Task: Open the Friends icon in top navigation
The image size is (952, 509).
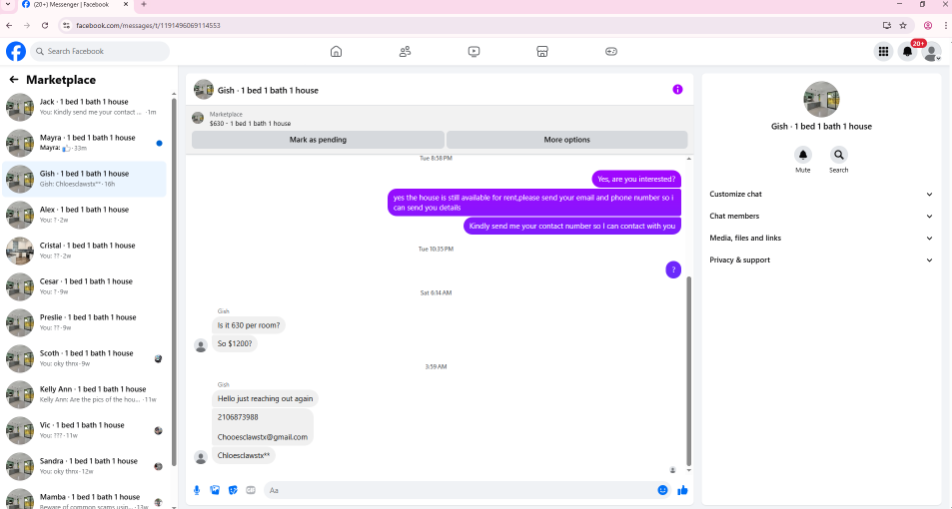Action: [x=405, y=52]
